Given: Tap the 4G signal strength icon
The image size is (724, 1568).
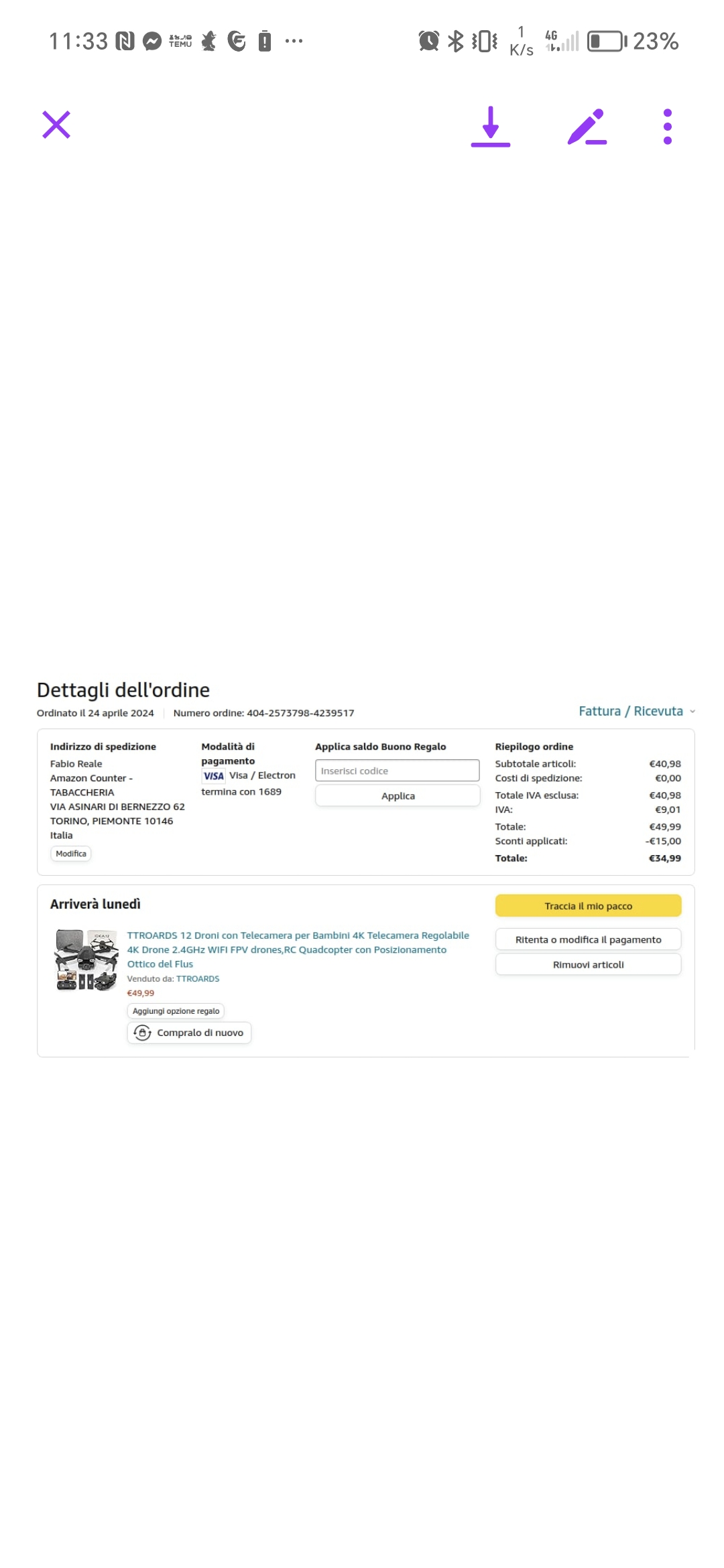Looking at the screenshot, I should pos(562,42).
